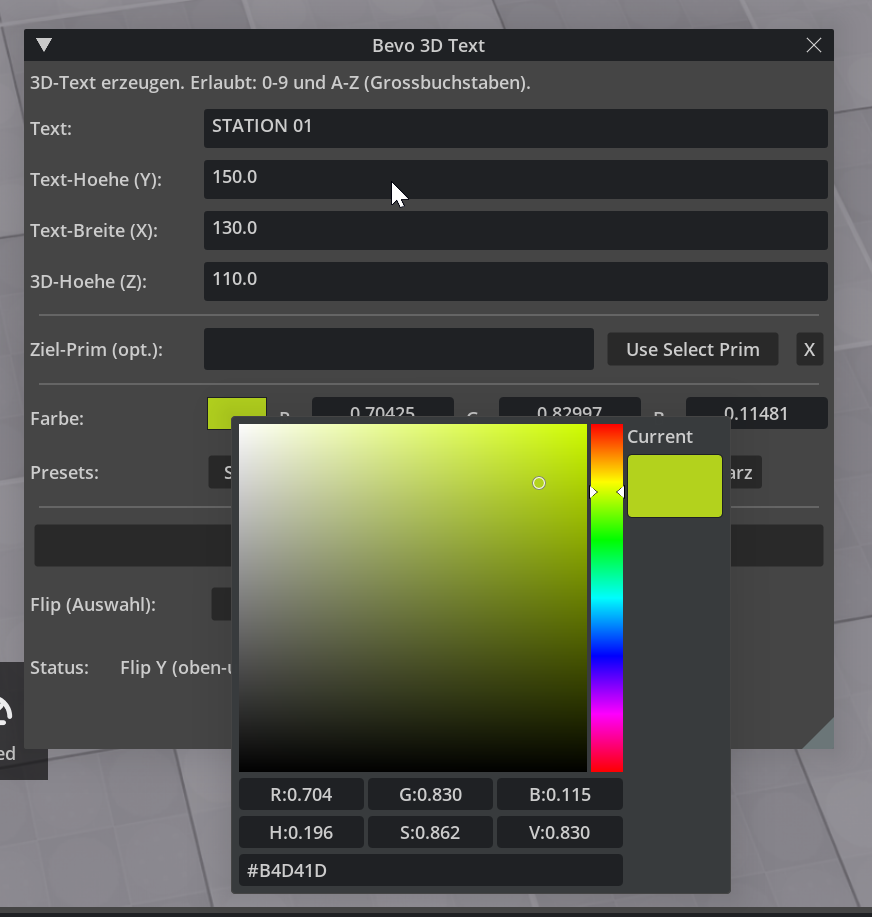Click the R:0.704 value box
872x917 pixels.
pyautogui.click(x=301, y=794)
